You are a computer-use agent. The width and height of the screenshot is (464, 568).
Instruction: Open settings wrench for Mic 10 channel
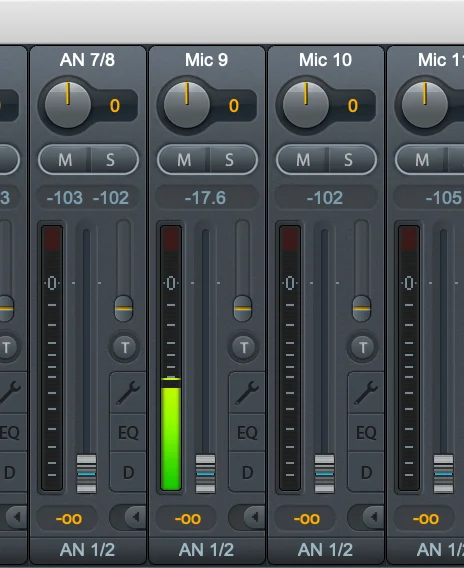(x=366, y=393)
